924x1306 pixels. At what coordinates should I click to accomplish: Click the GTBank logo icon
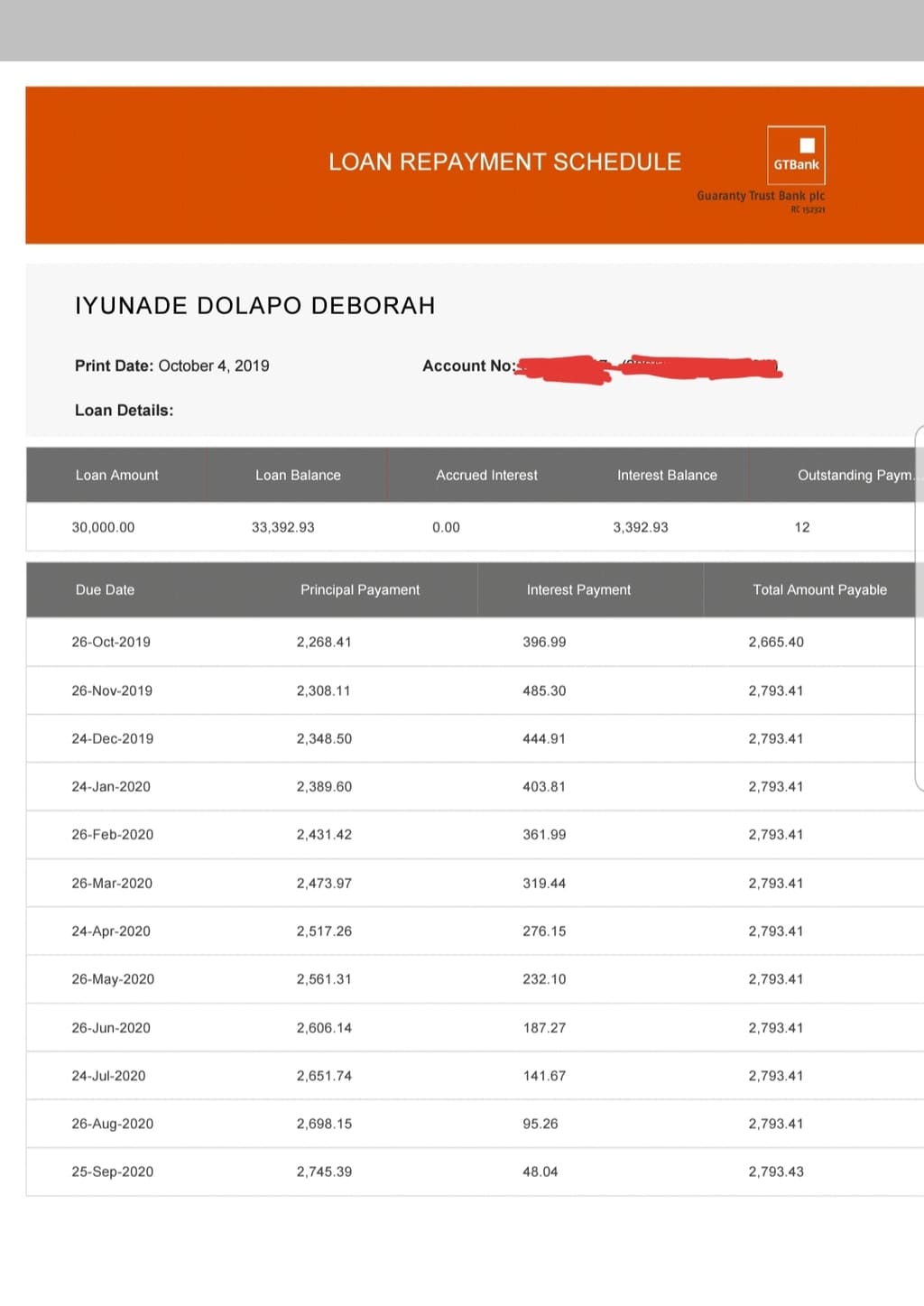(x=796, y=155)
